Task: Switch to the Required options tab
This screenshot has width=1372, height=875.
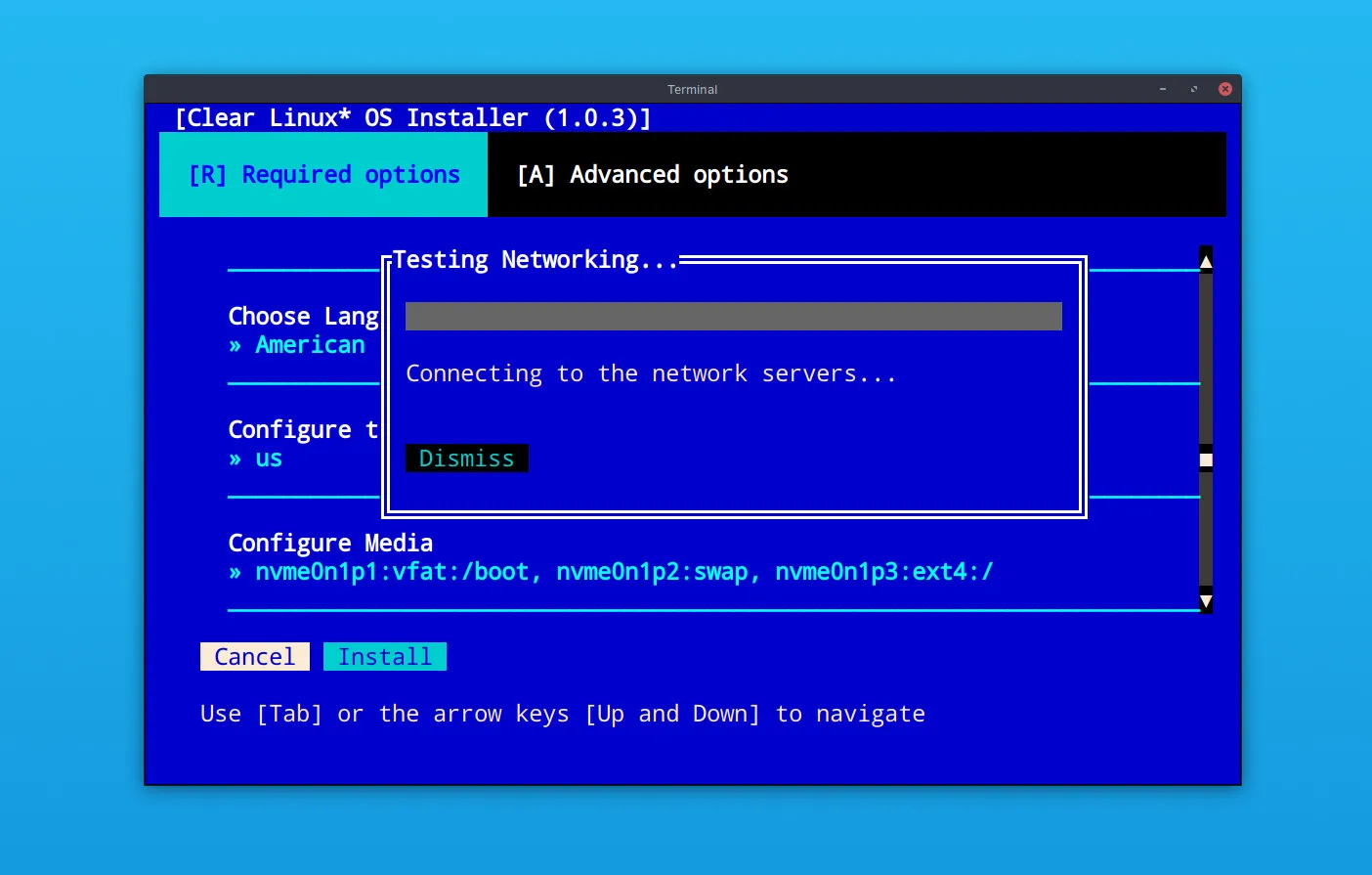Action: click(x=323, y=175)
